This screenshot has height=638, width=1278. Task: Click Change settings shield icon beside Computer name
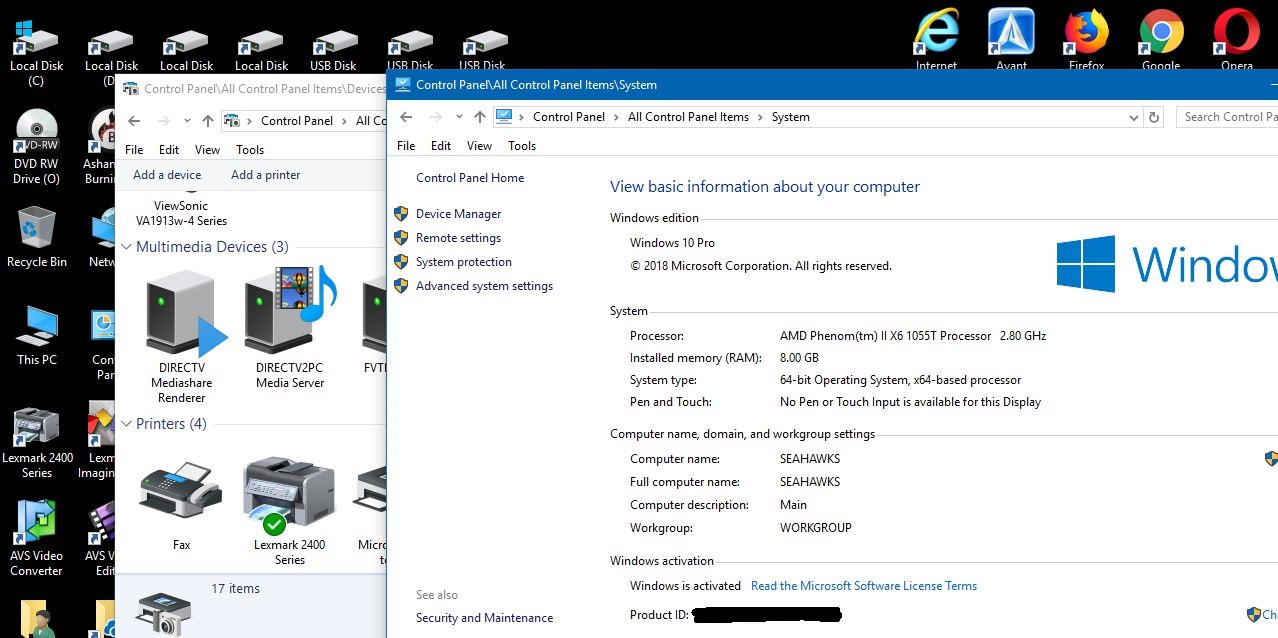[x=1271, y=458]
